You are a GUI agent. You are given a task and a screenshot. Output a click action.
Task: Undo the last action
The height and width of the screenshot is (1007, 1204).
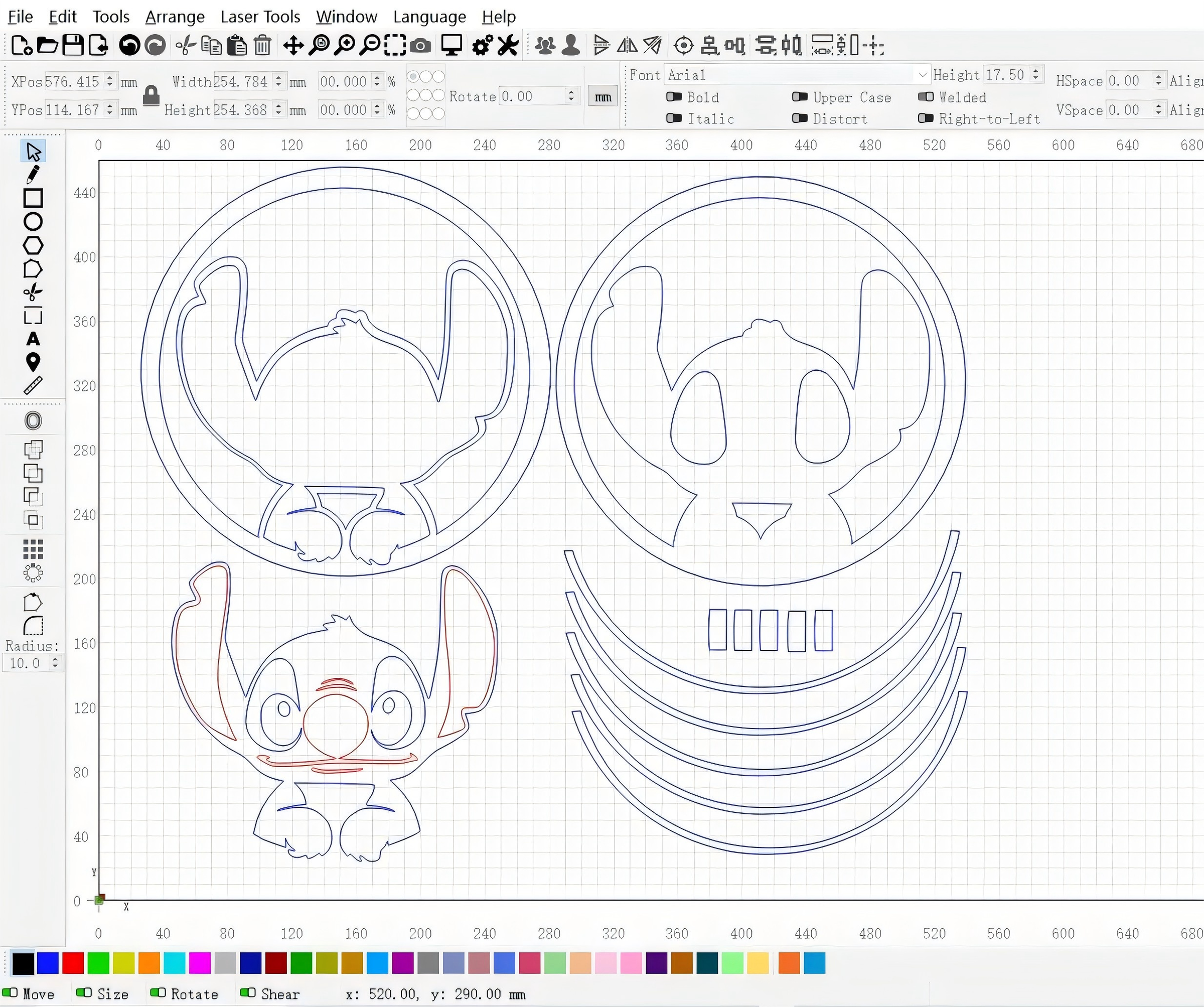(129, 45)
